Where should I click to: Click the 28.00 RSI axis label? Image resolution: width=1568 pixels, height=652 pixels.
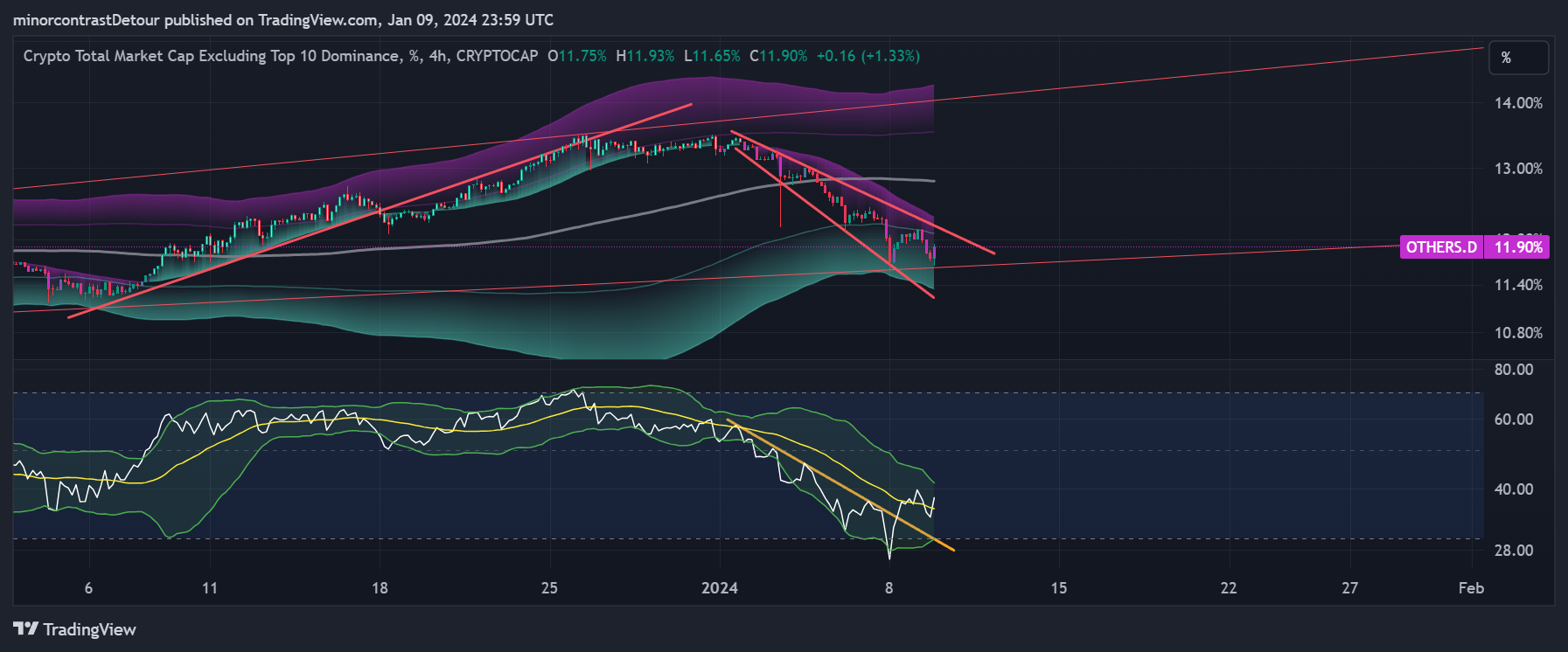(1514, 551)
